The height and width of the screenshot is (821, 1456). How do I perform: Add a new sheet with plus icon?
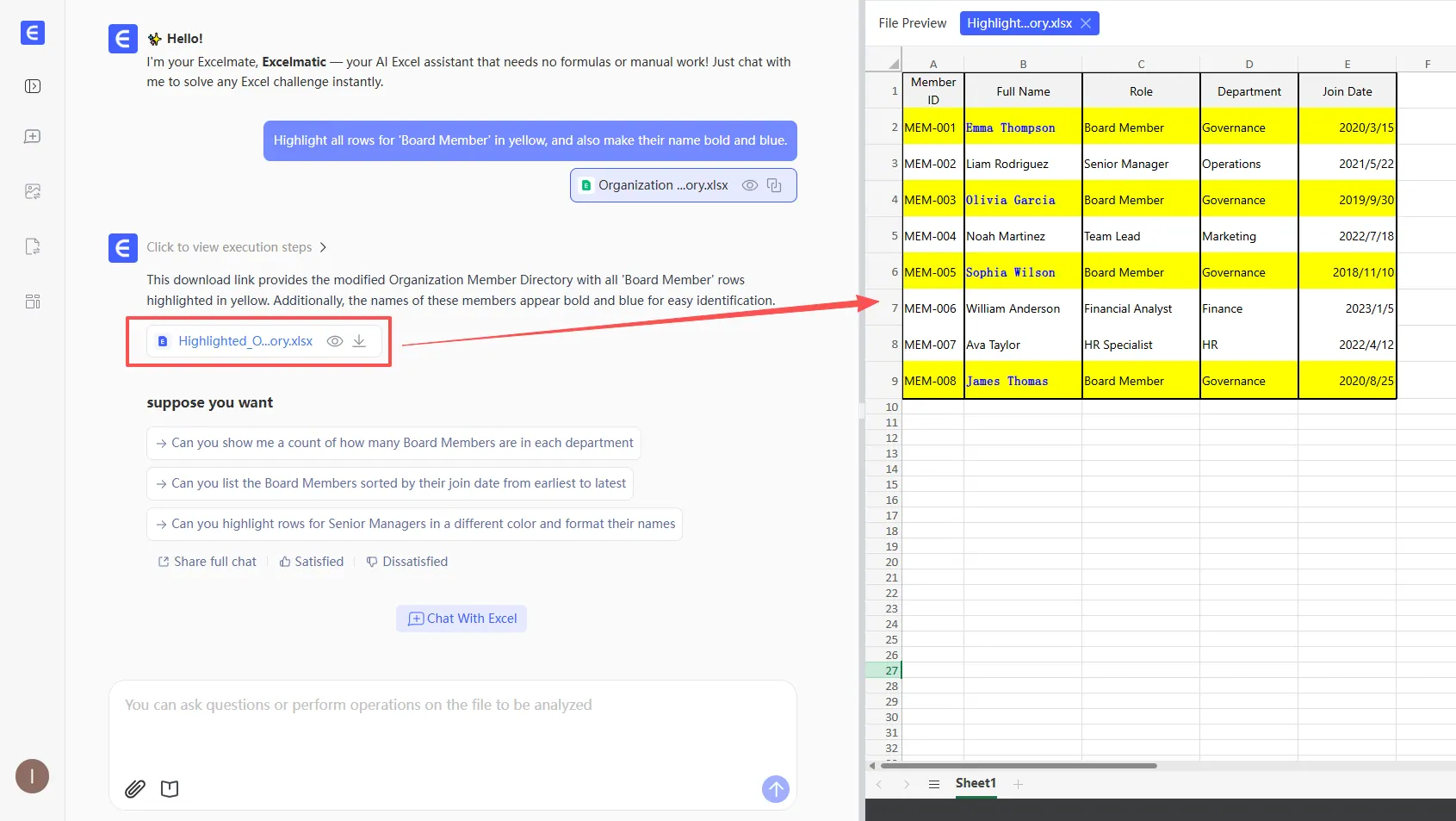(1018, 784)
